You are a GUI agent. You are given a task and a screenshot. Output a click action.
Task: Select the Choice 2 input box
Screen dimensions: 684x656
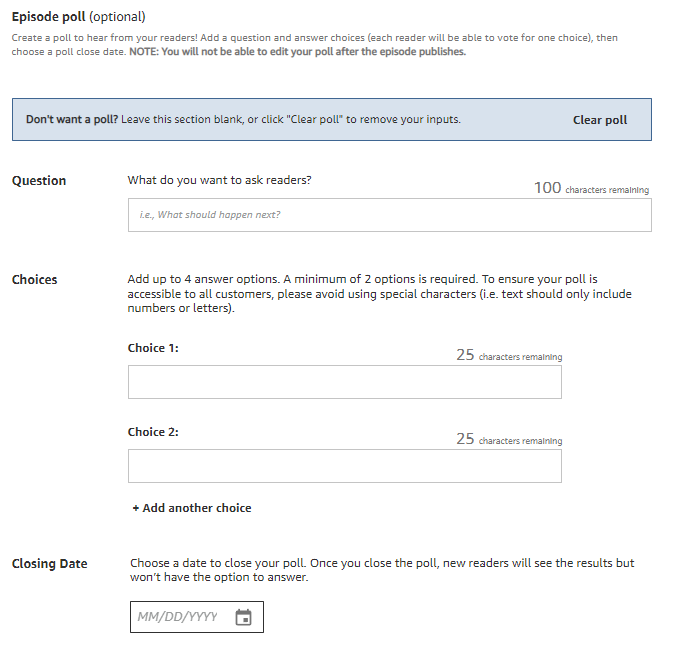pyautogui.click(x=344, y=466)
